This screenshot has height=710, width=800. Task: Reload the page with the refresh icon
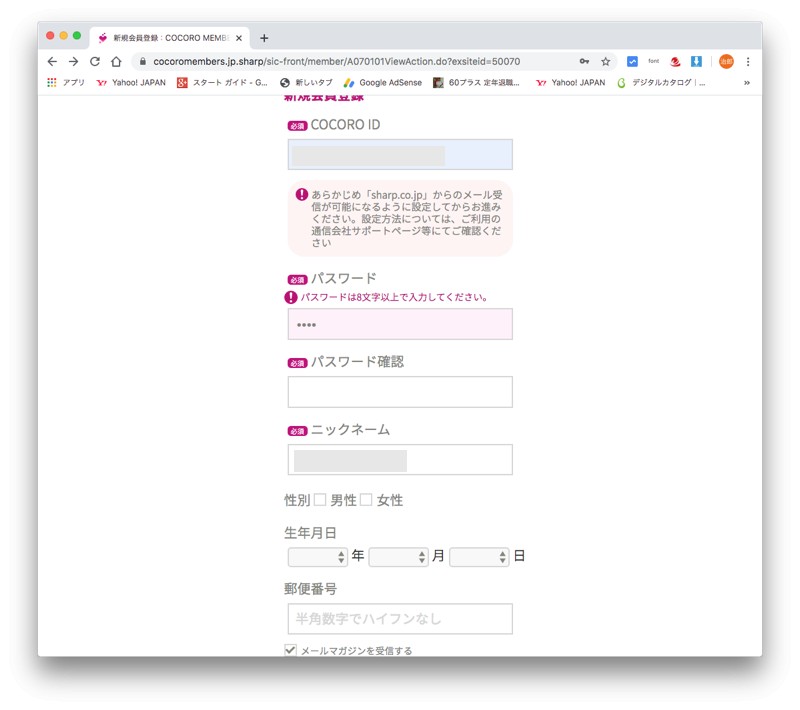click(x=95, y=61)
